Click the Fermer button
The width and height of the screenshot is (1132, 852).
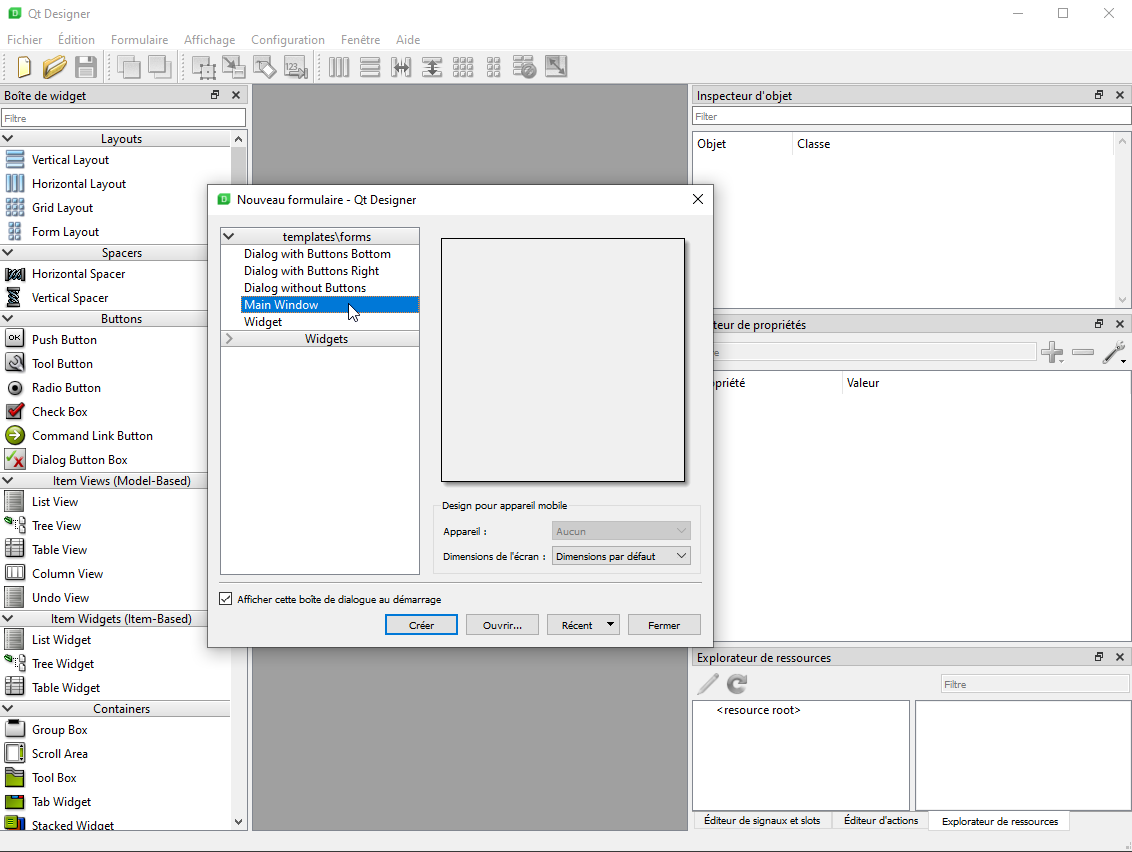(664, 625)
